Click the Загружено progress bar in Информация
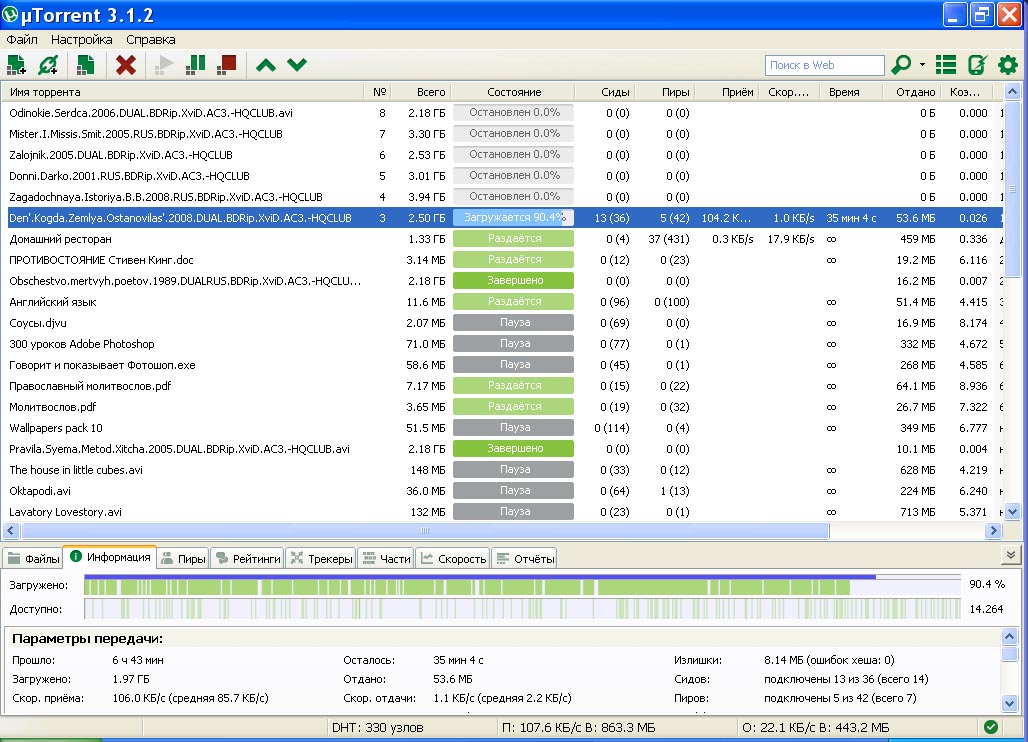Screen dimensions: 1028x742 click(523, 585)
